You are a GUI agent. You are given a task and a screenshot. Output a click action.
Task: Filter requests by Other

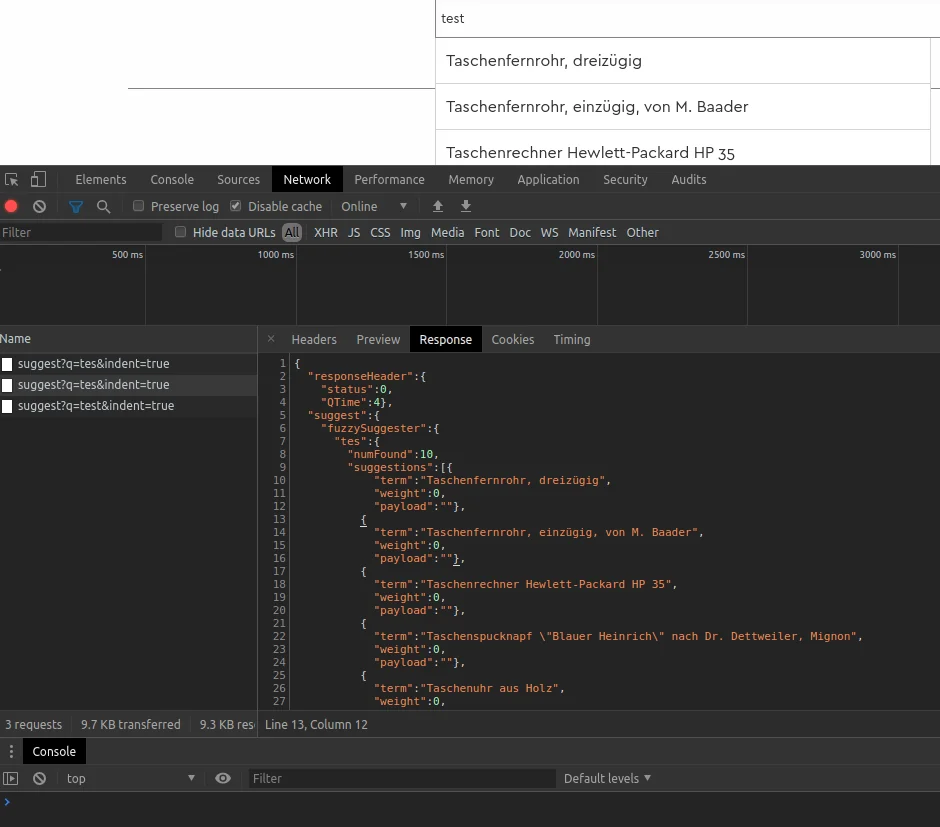[x=642, y=233]
